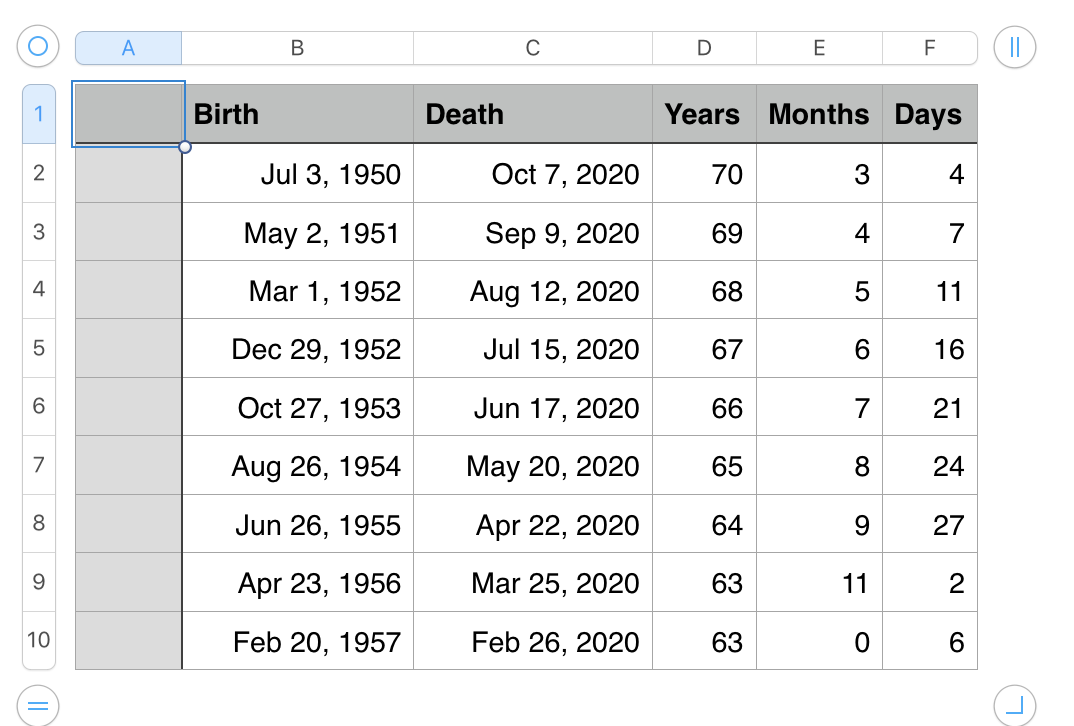1074x726 pixels.
Task: Select the Years cell showing 66
Action: [704, 407]
